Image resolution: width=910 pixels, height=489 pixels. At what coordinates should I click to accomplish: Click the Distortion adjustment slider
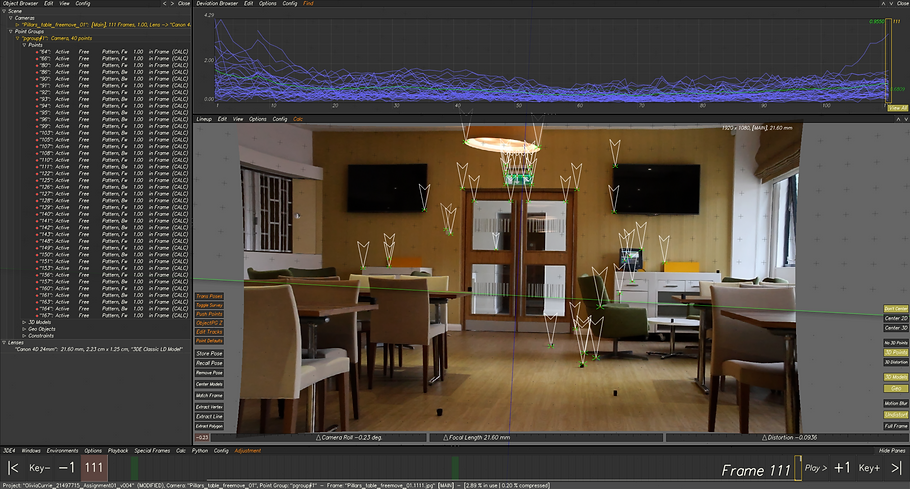pos(788,437)
